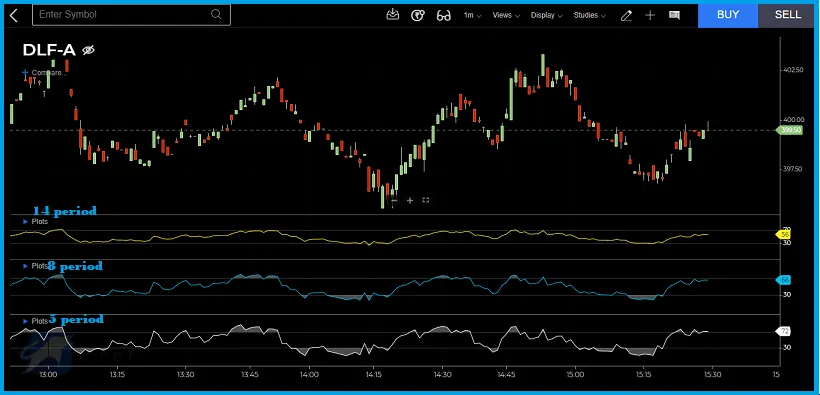The image size is (820, 395).
Task: Open the inbox download icon in toolbar
Action: 392,15
